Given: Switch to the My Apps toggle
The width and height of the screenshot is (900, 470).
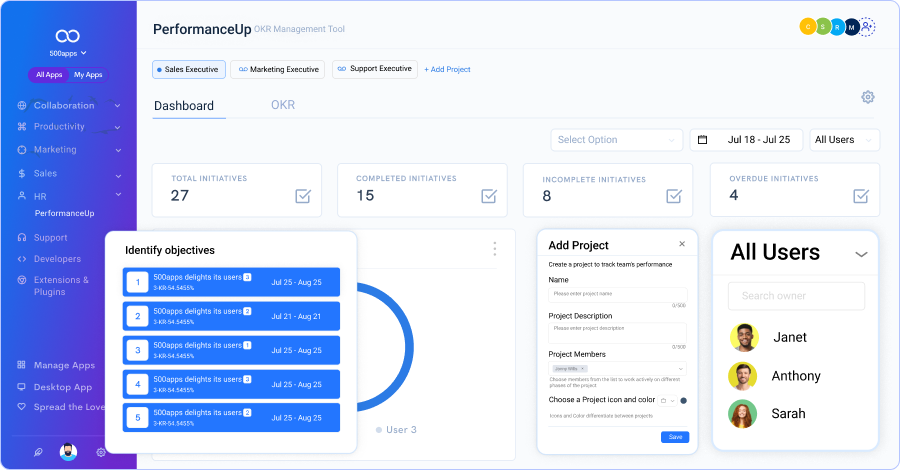Looking at the screenshot, I should (x=88, y=75).
